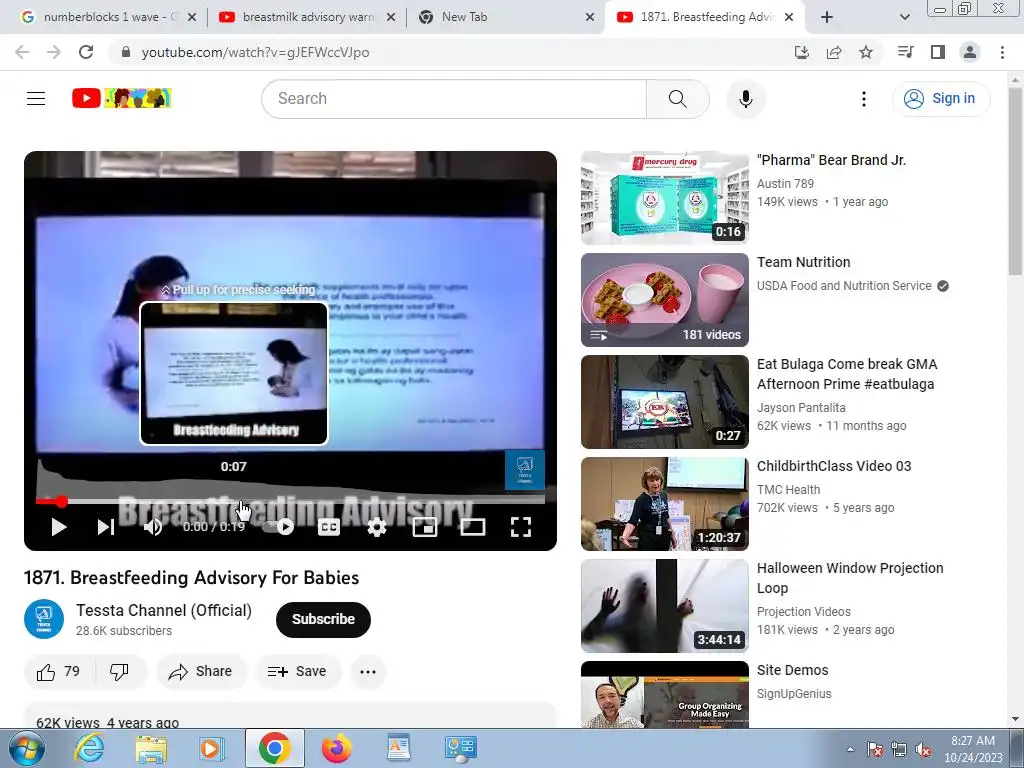Share this page icon in address bar
This screenshot has width=1024, height=768.
click(833, 52)
